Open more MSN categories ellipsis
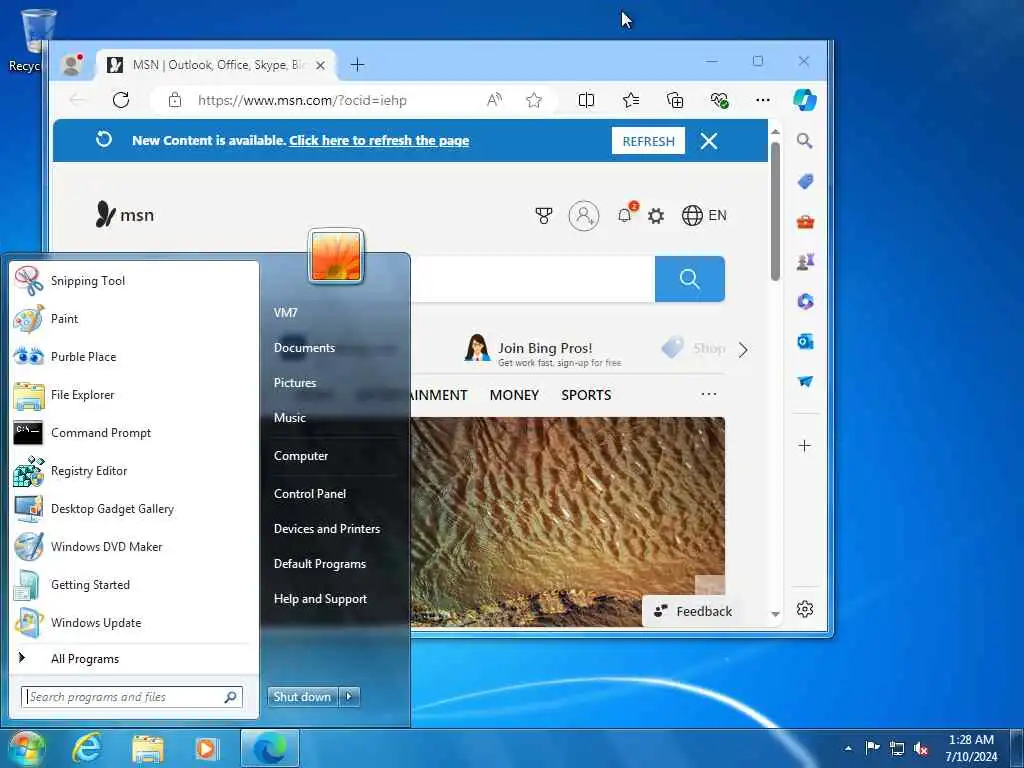1024x768 pixels. click(709, 394)
